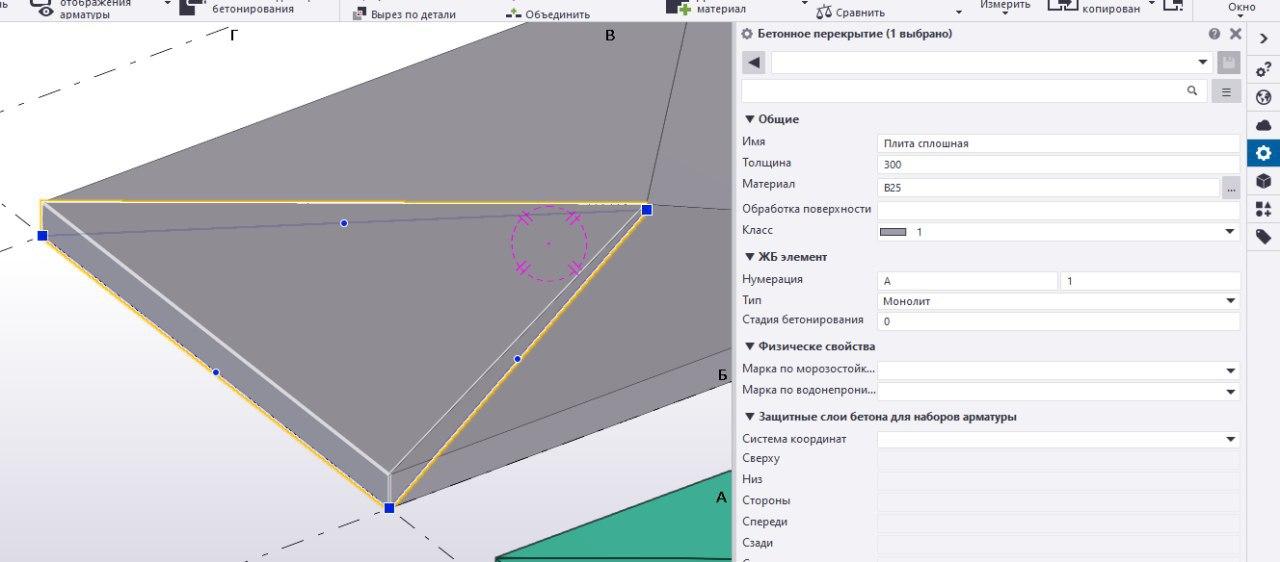Open the Система координат dropdown

1230,439
